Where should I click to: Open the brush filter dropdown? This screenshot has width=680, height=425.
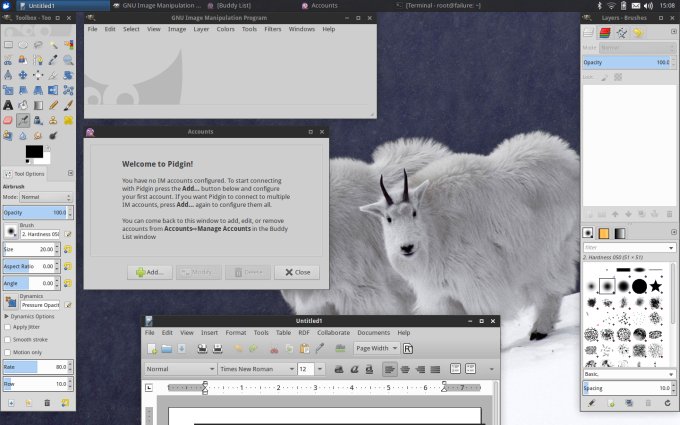(671, 248)
